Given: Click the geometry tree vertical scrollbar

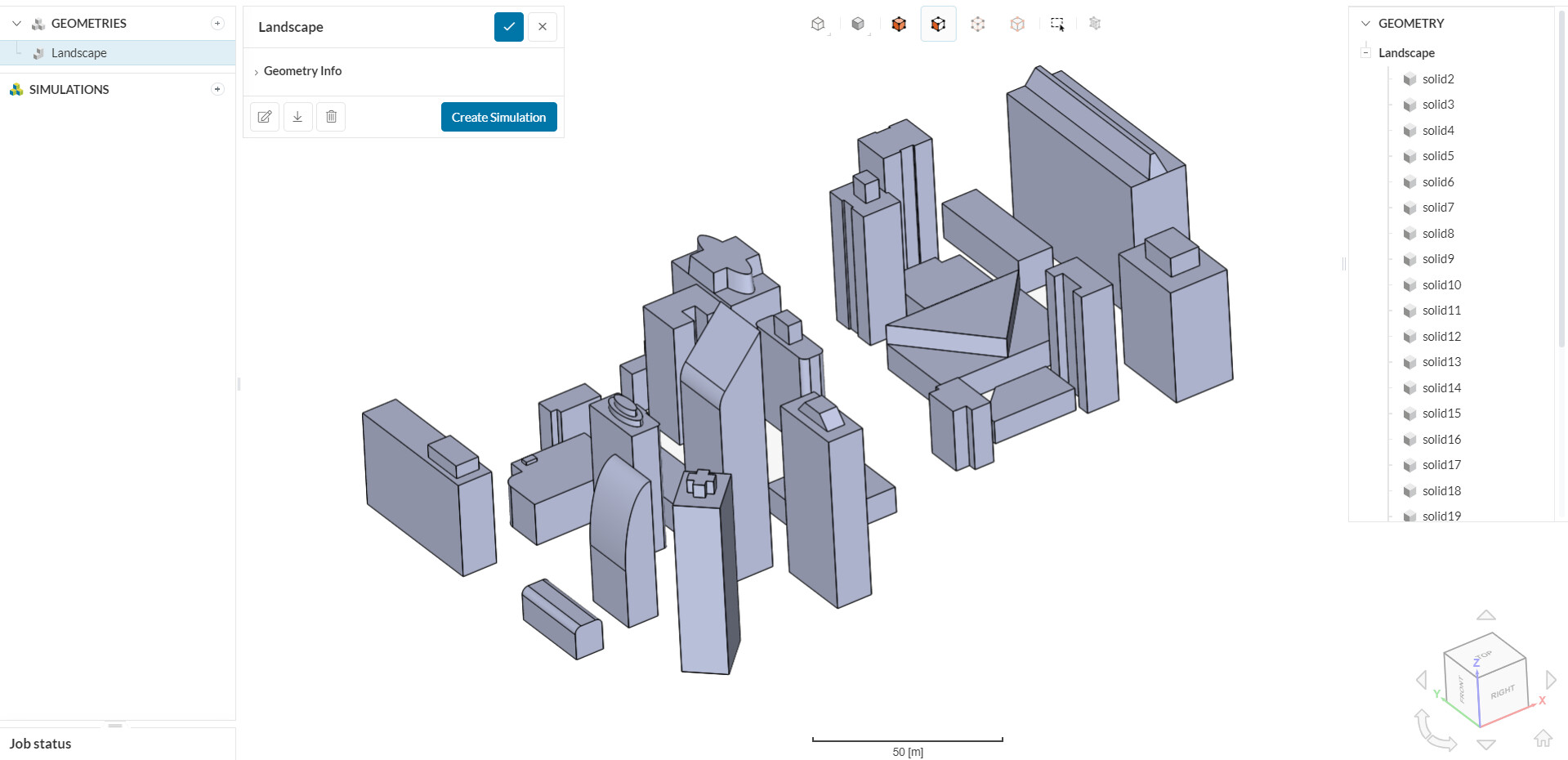Looking at the screenshot, I should (1561, 180).
